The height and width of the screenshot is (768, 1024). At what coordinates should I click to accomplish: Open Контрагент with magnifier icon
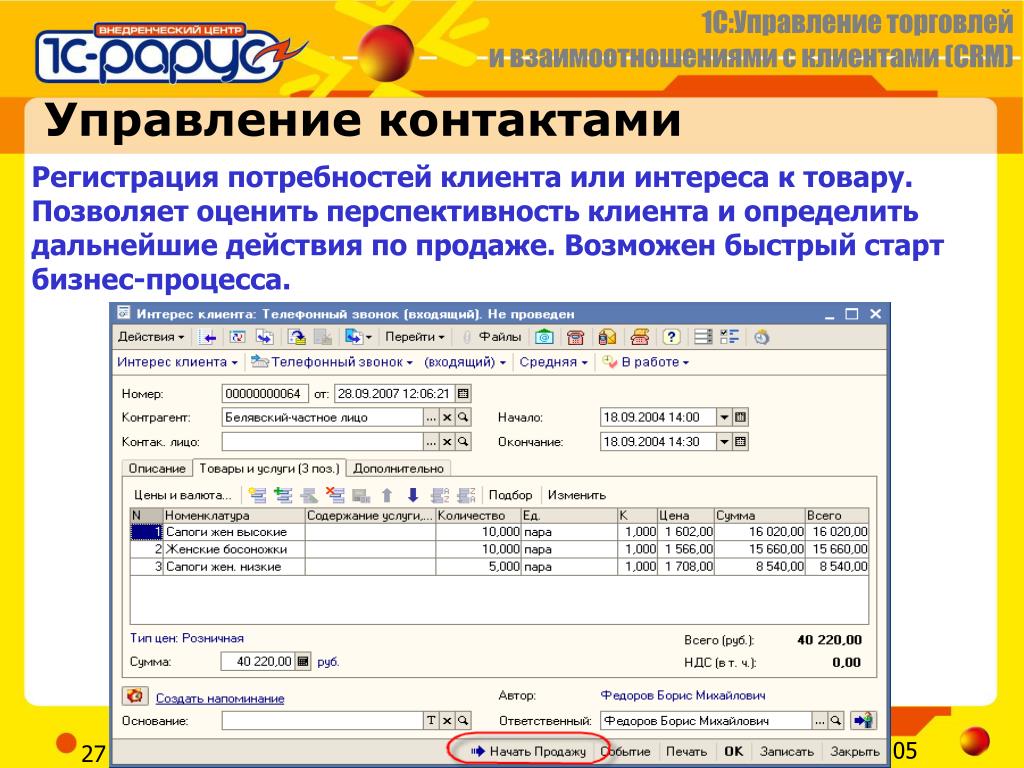(x=463, y=417)
